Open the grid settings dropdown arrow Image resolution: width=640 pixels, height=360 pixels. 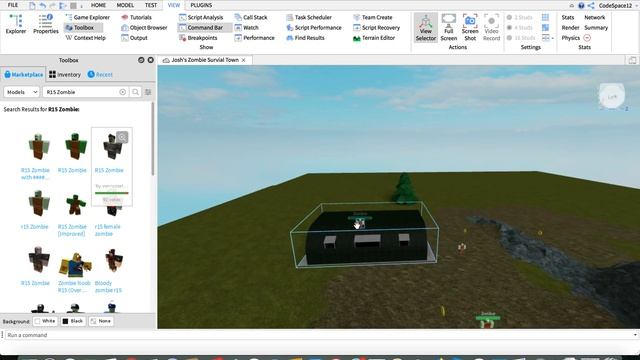click(x=553, y=38)
